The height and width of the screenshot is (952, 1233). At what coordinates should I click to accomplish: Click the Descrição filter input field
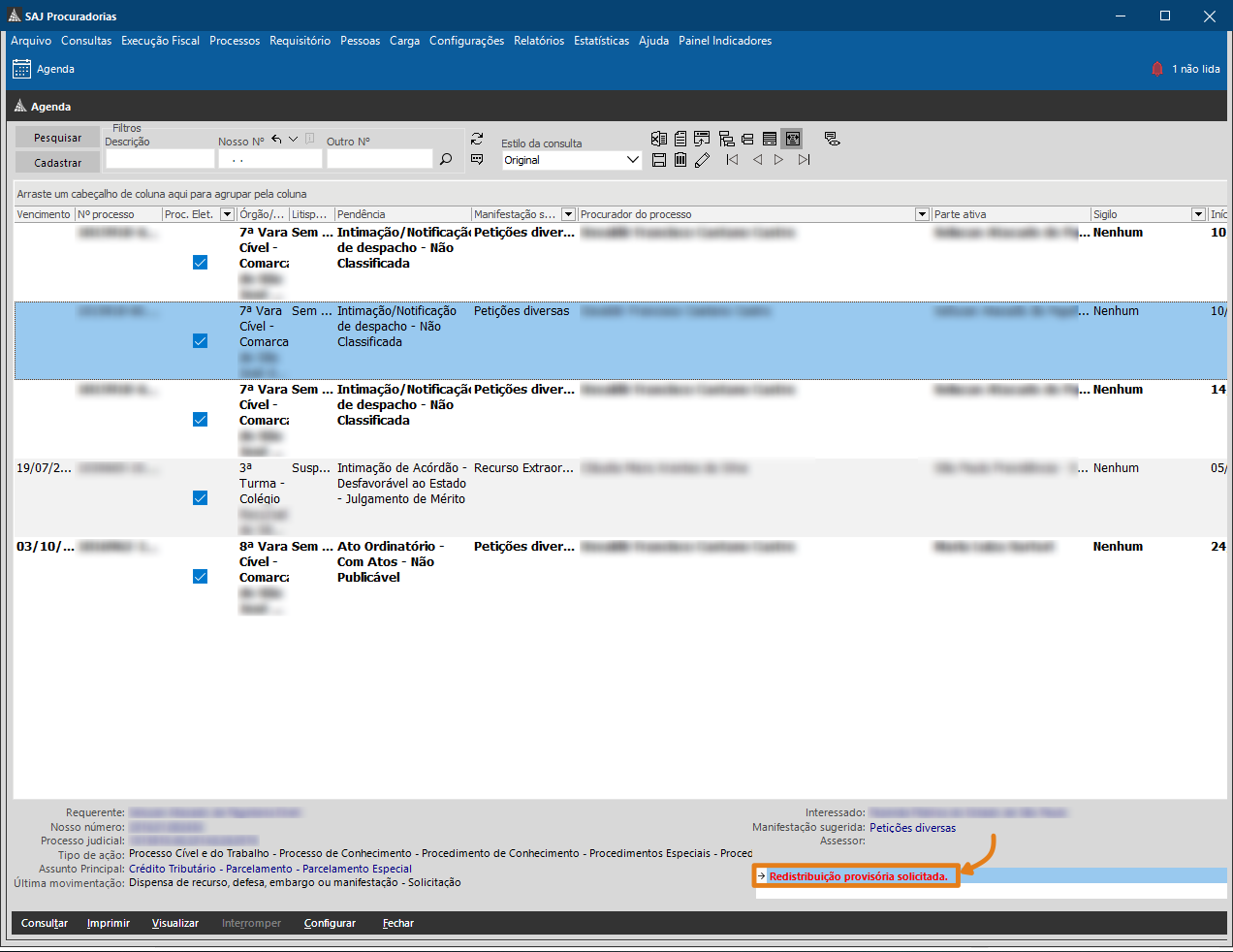tap(160, 159)
